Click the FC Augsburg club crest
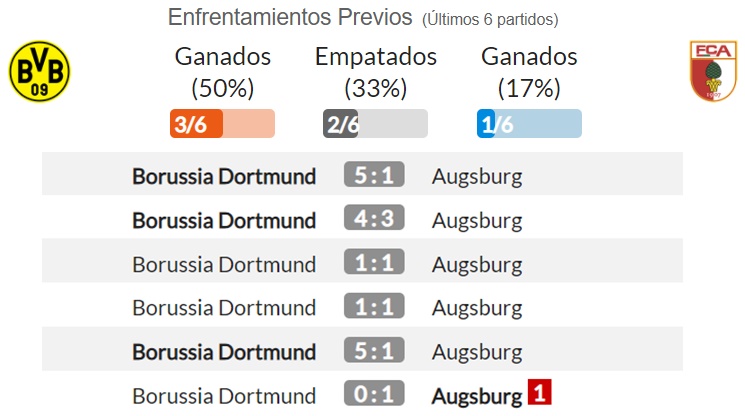The width and height of the screenshot is (745, 416). click(713, 71)
